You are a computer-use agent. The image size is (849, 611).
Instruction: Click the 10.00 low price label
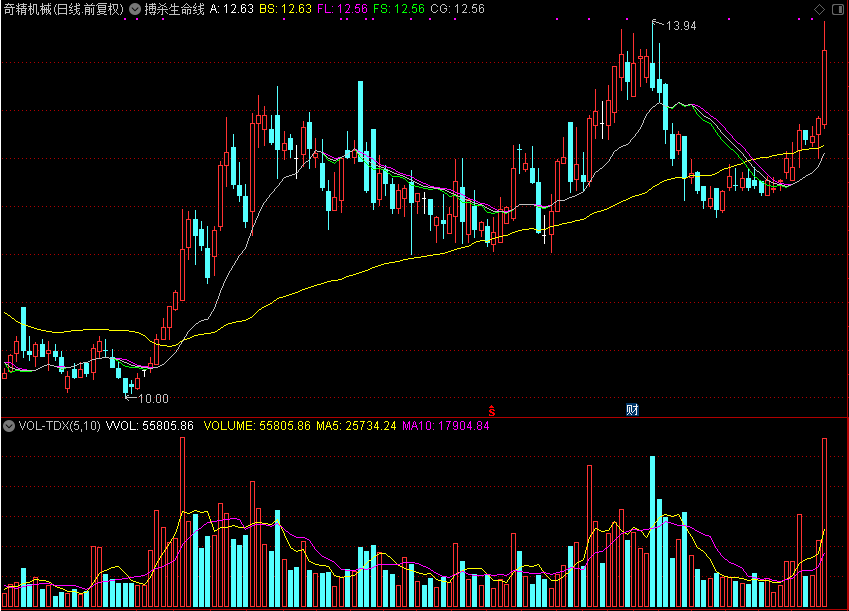tap(153, 399)
